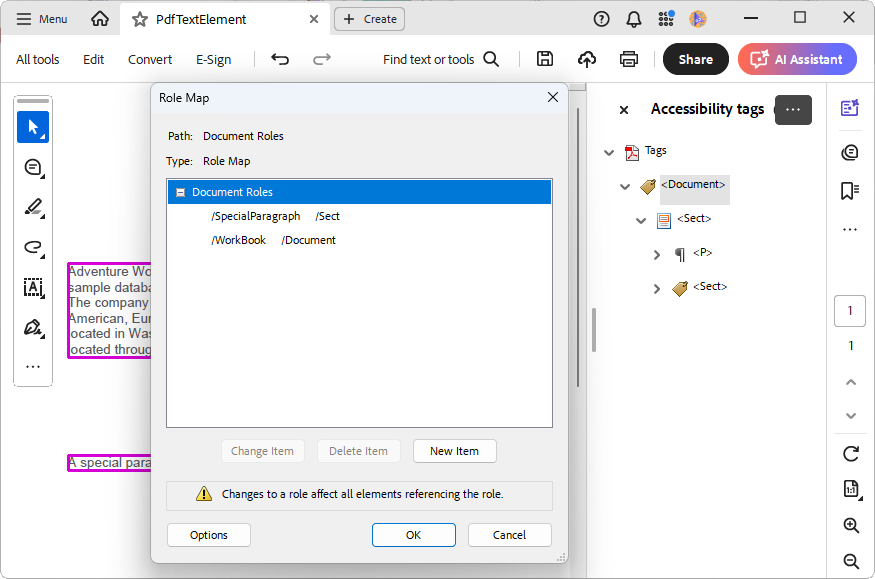Image resolution: width=875 pixels, height=579 pixels.
Task: Select the /WorkBook /Document mapping
Action: tap(273, 240)
